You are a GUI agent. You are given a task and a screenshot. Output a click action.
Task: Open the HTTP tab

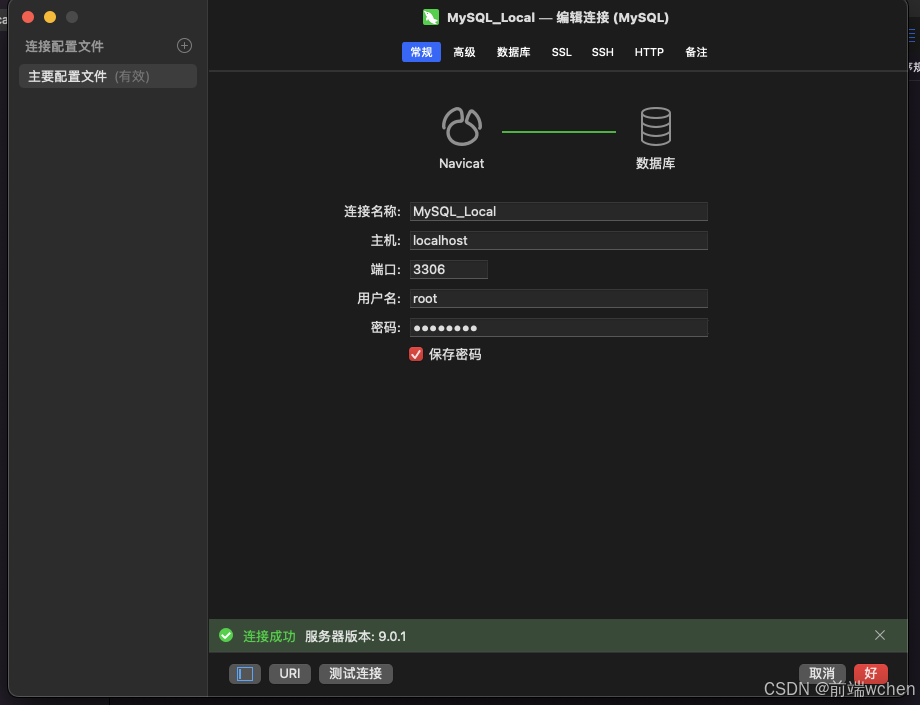click(x=649, y=52)
